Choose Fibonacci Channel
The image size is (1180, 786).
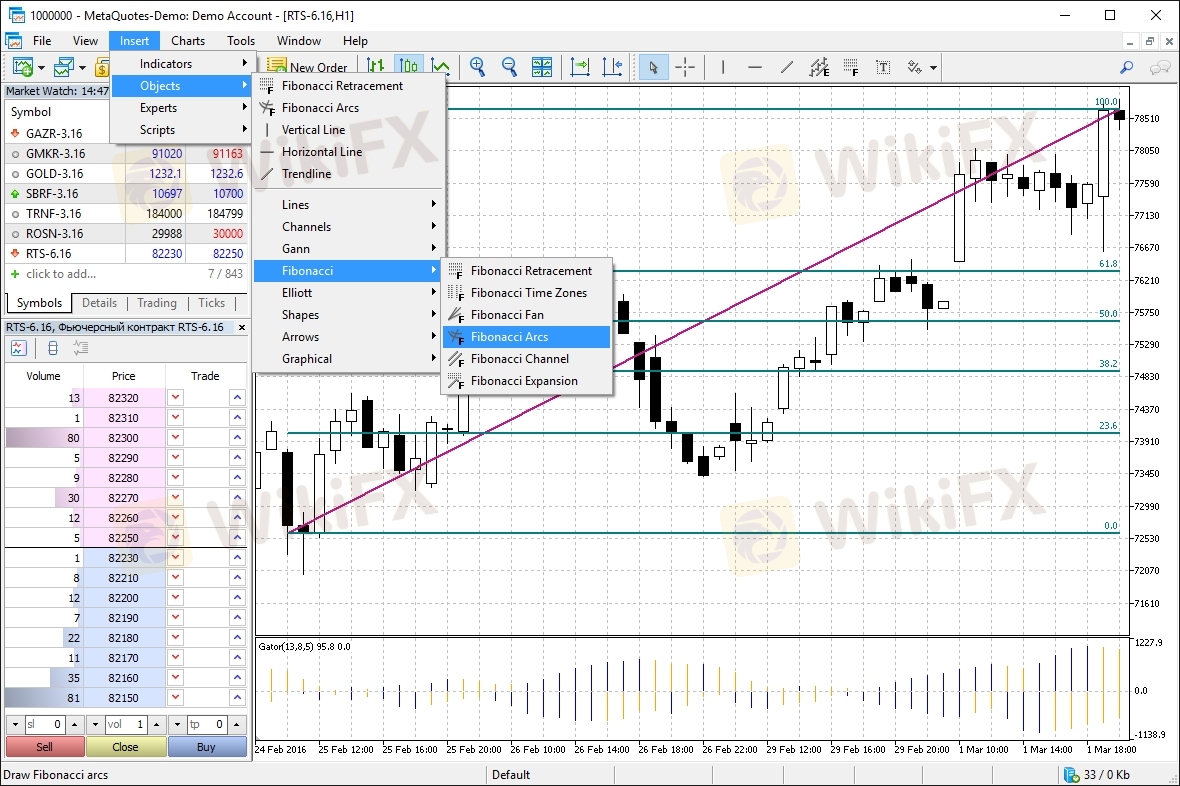(527, 359)
